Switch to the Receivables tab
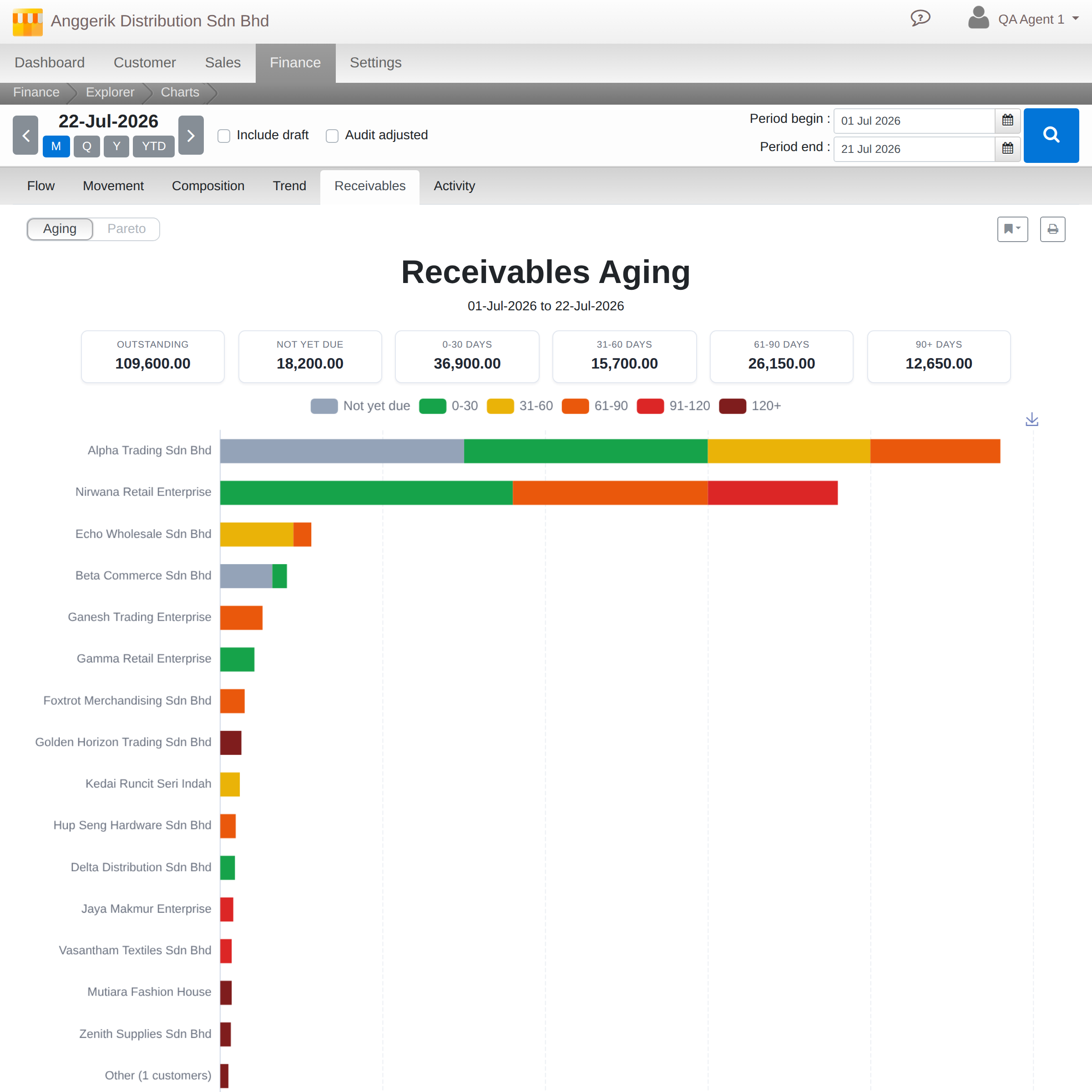 click(x=369, y=186)
